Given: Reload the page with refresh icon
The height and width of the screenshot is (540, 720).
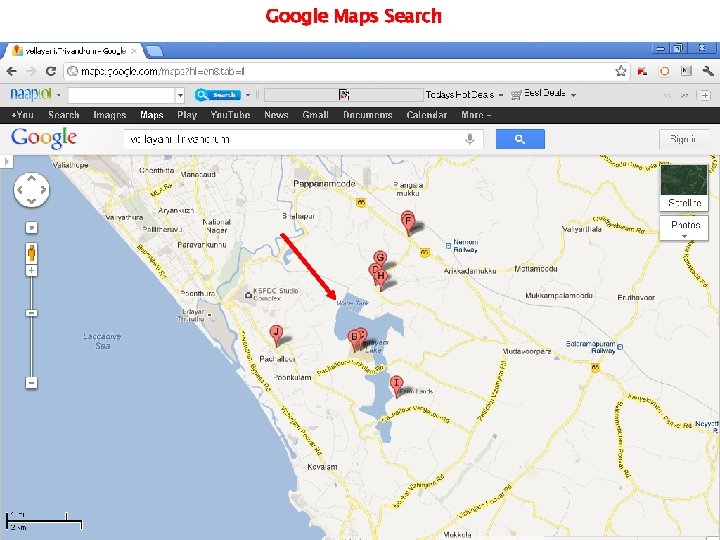Looking at the screenshot, I should click(51, 71).
